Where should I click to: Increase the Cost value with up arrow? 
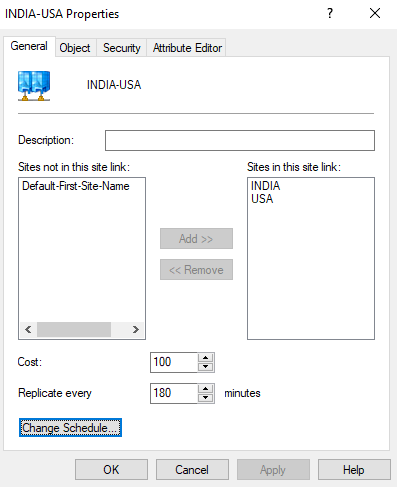point(206,358)
